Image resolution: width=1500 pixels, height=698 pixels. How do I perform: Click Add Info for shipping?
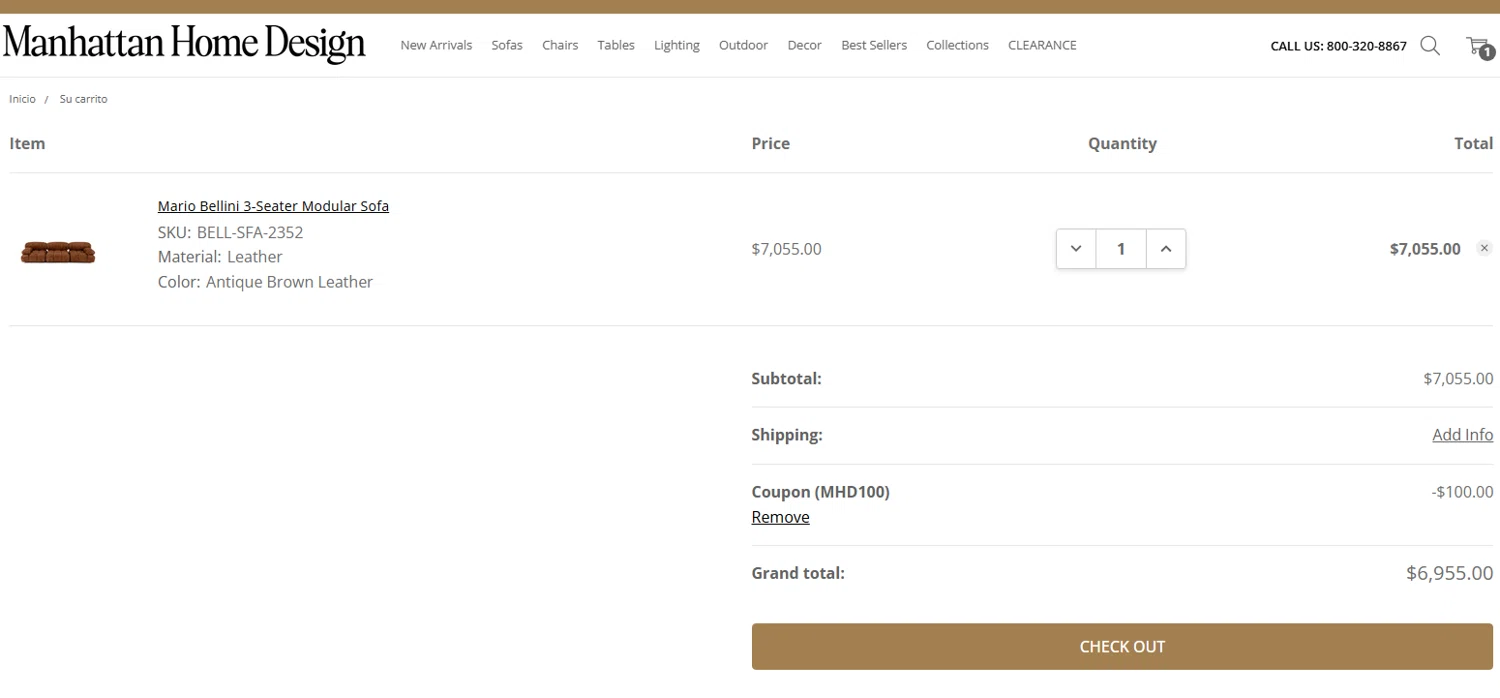(1462, 435)
